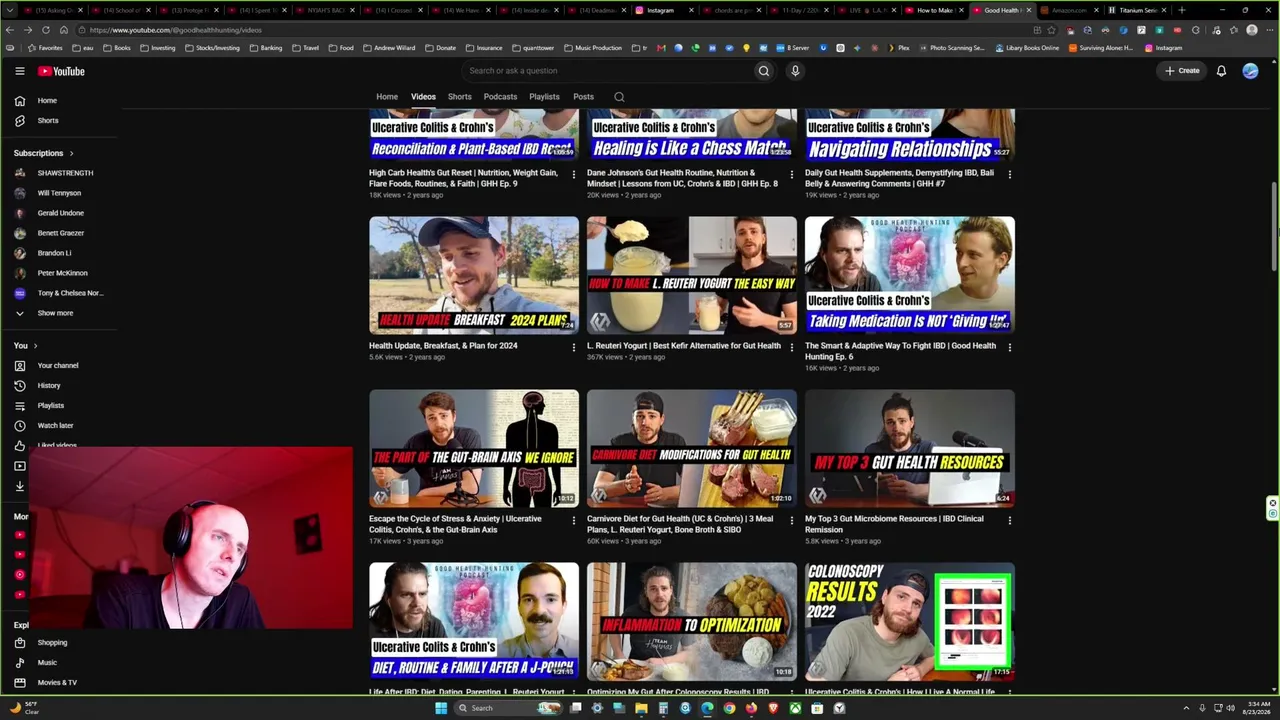Start voice search with the microphone
The width and height of the screenshot is (1280, 720).
(795, 71)
